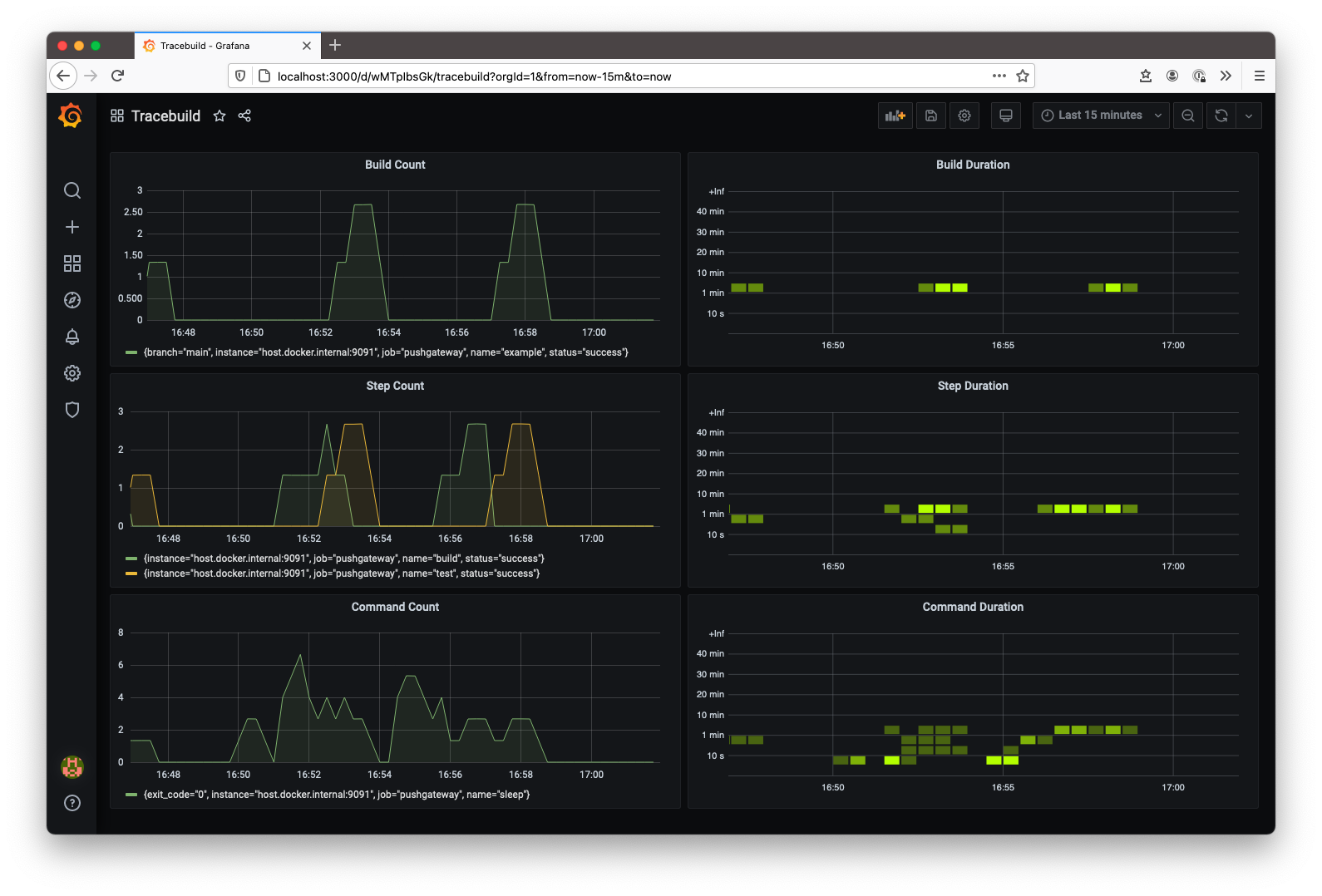Click the yellow test series color swatch
The height and width of the screenshot is (896, 1322).
tap(131, 574)
